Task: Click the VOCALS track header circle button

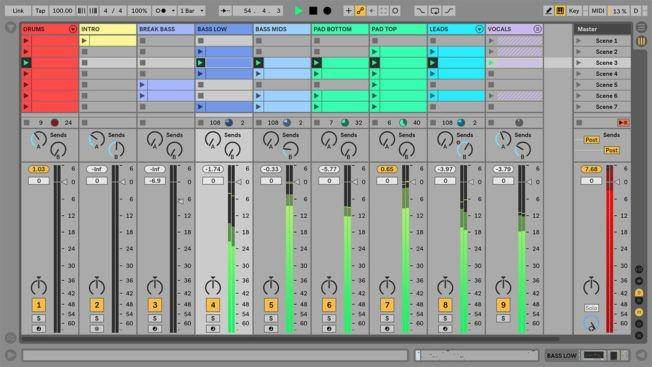Action: pos(537,29)
